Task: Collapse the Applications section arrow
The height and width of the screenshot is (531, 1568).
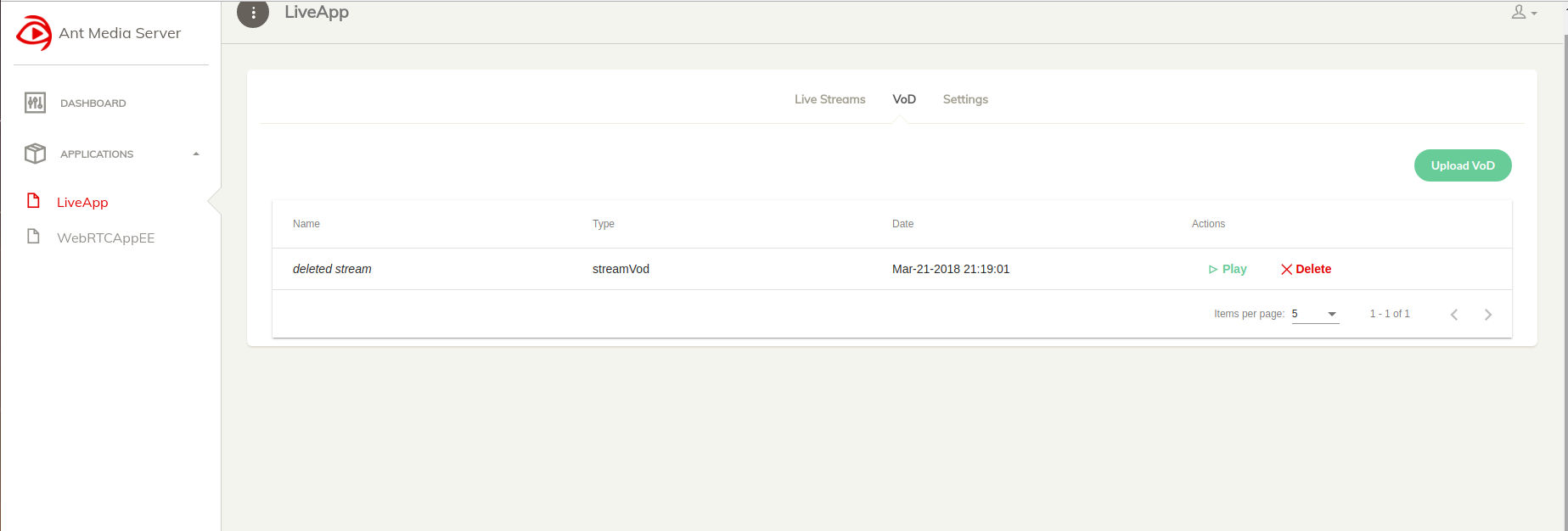Action: [x=196, y=154]
